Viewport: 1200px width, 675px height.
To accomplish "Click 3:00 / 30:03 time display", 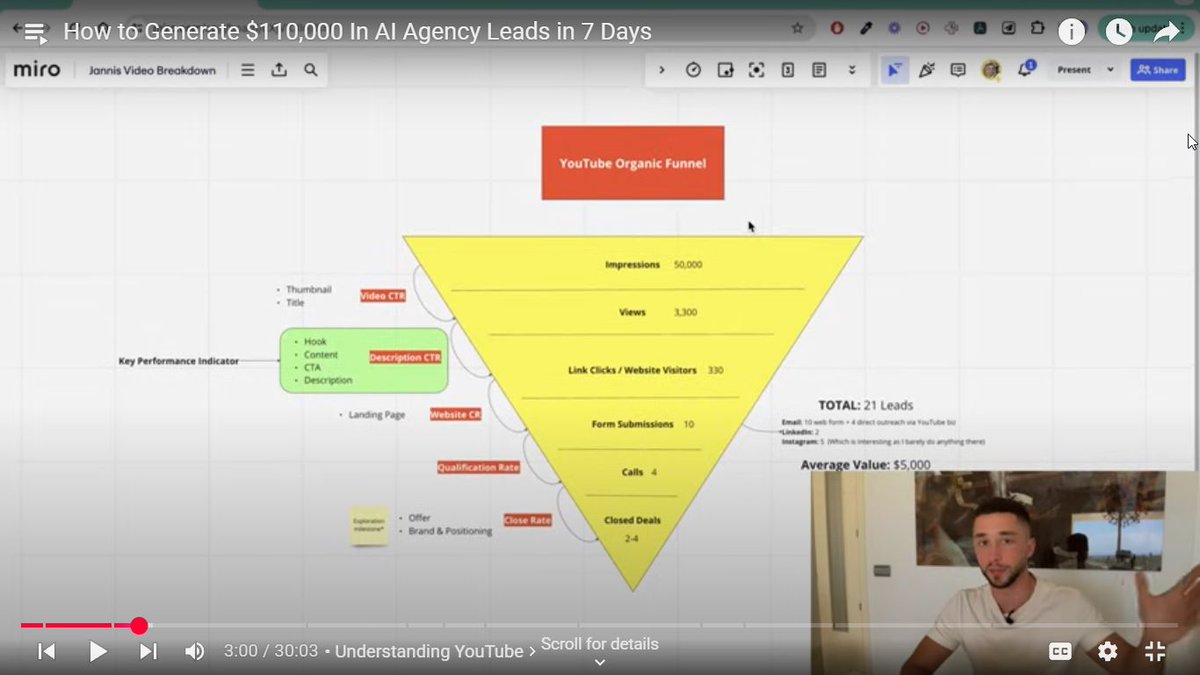I will click(x=271, y=651).
